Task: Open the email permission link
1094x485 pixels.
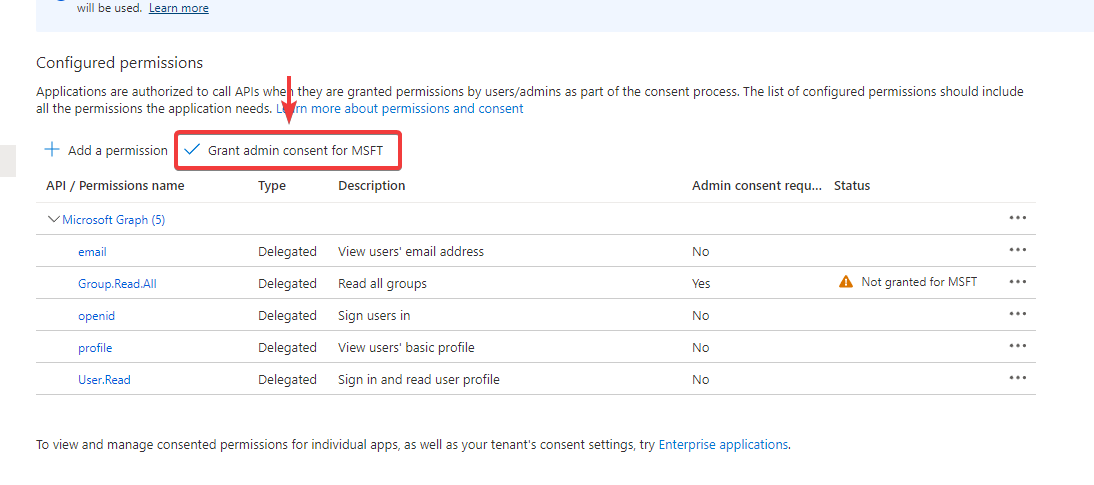Action: pyautogui.click(x=92, y=252)
